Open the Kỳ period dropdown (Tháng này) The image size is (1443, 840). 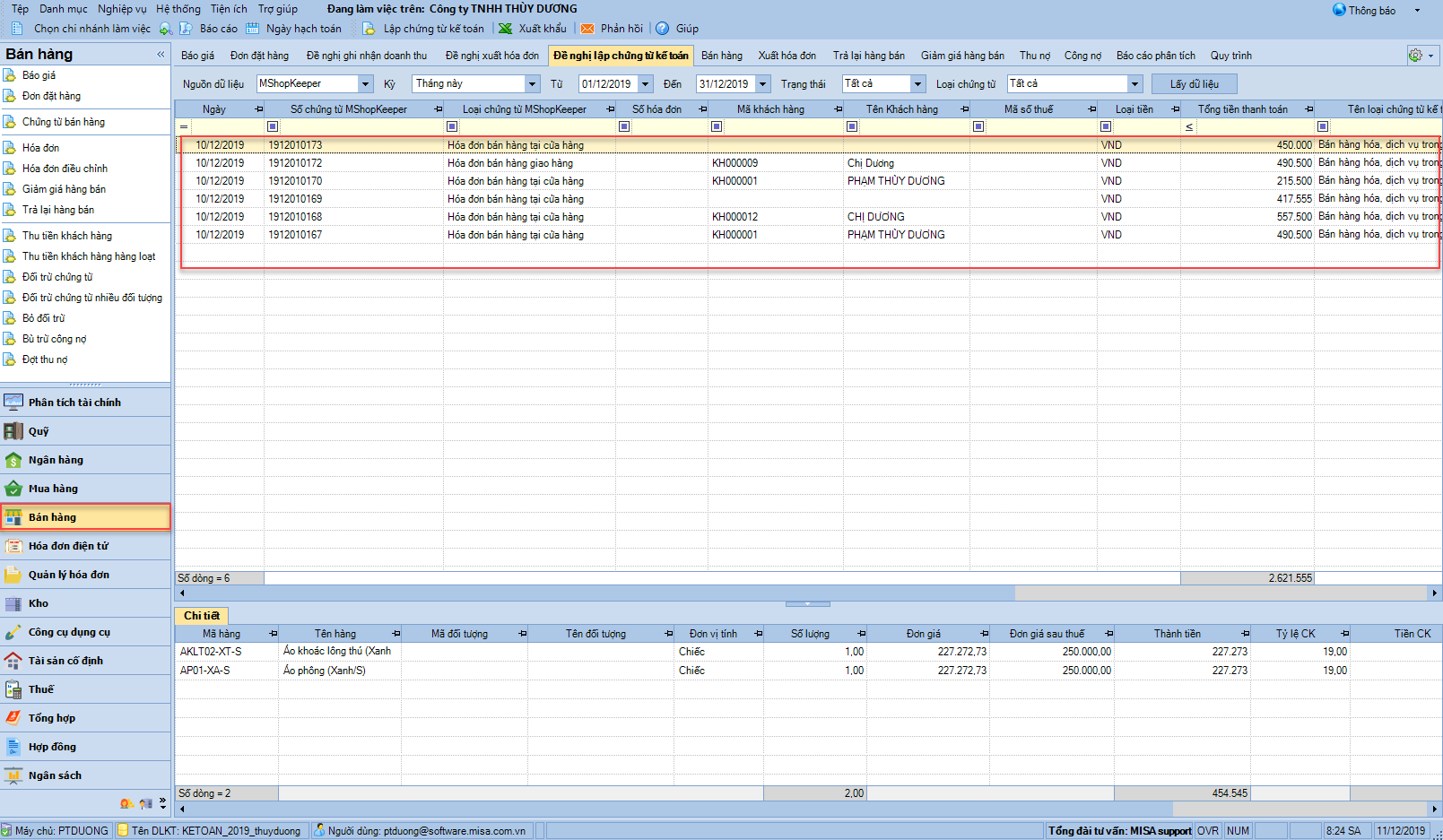coord(532,84)
